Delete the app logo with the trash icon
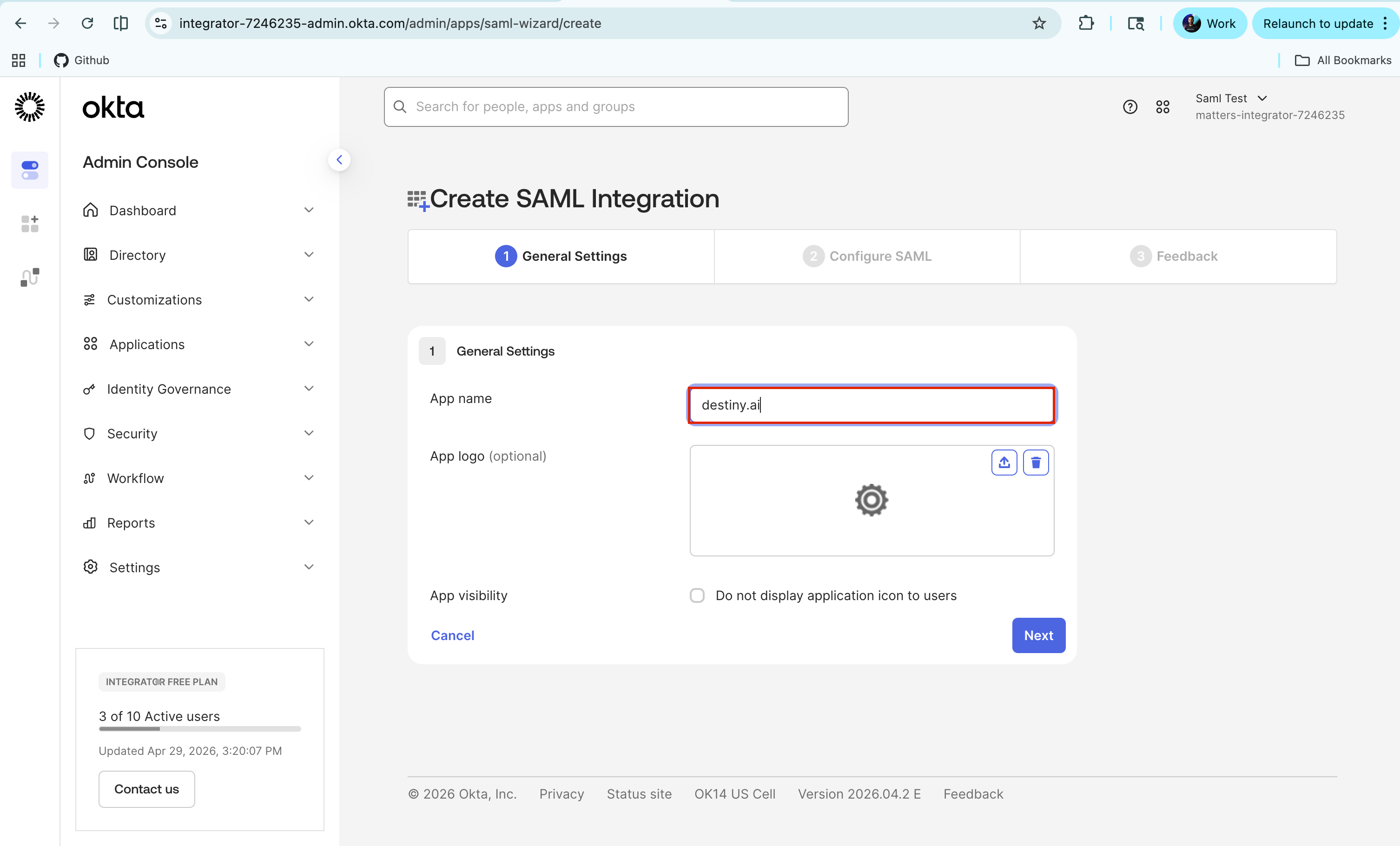 coord(1035,463)
